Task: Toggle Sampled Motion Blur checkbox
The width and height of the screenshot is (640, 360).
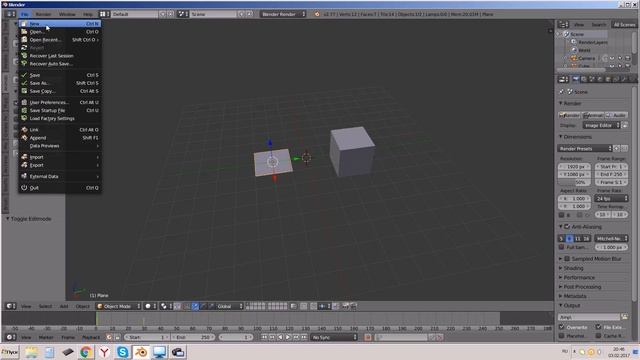Action: coord(567,259)
